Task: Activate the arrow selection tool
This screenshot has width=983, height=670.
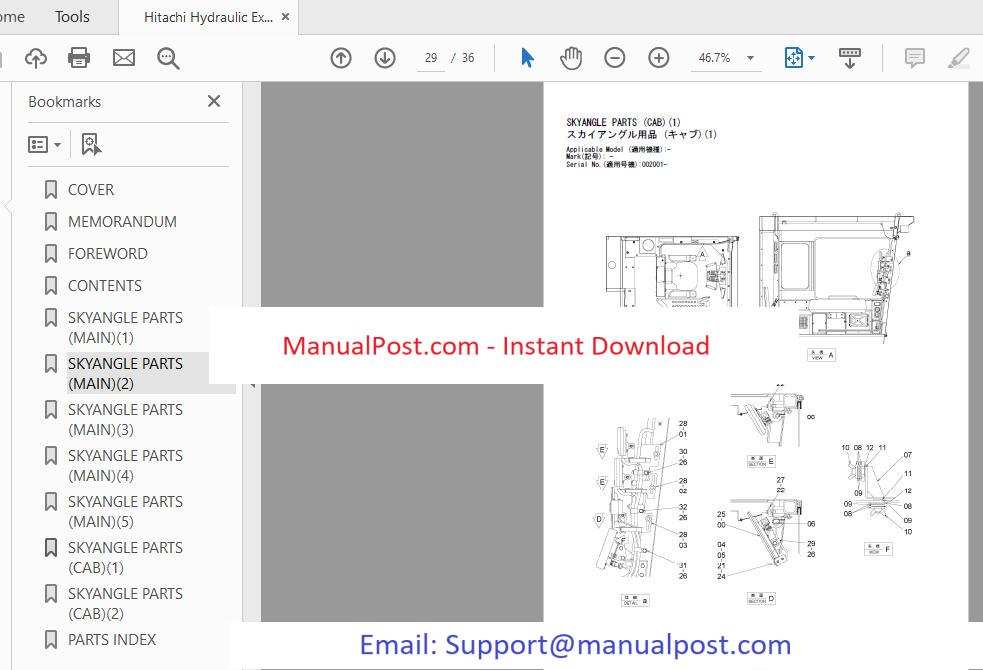Action: pos(527,58)
